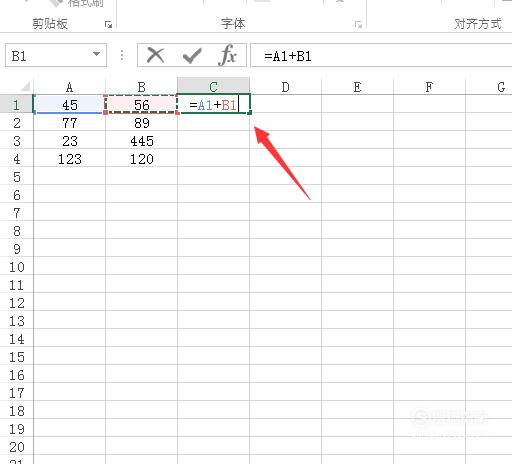The image size is (512, 464).
Task: Click cell B1 containing 56
Action: coord(141,104)
